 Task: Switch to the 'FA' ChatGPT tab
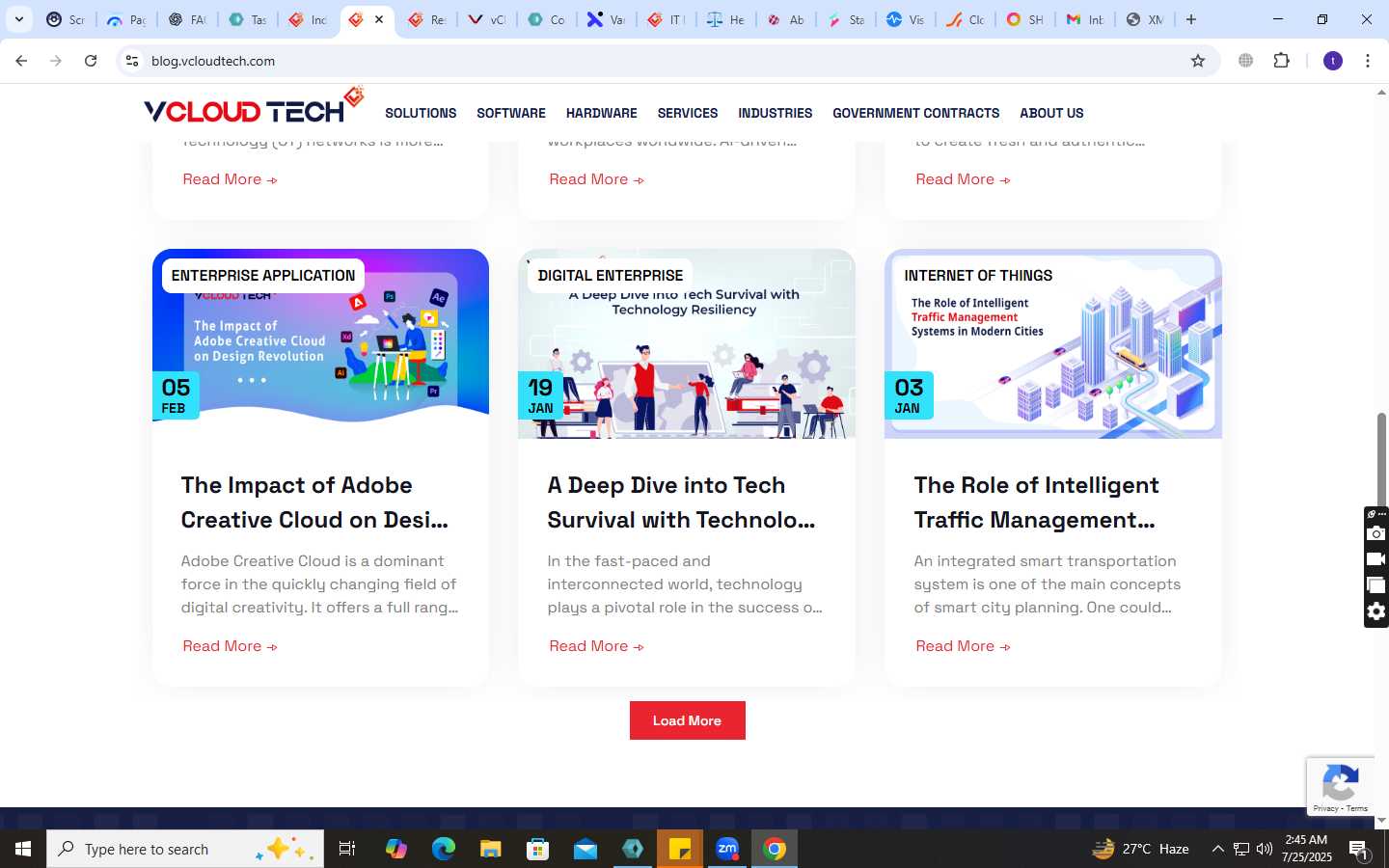187,19
